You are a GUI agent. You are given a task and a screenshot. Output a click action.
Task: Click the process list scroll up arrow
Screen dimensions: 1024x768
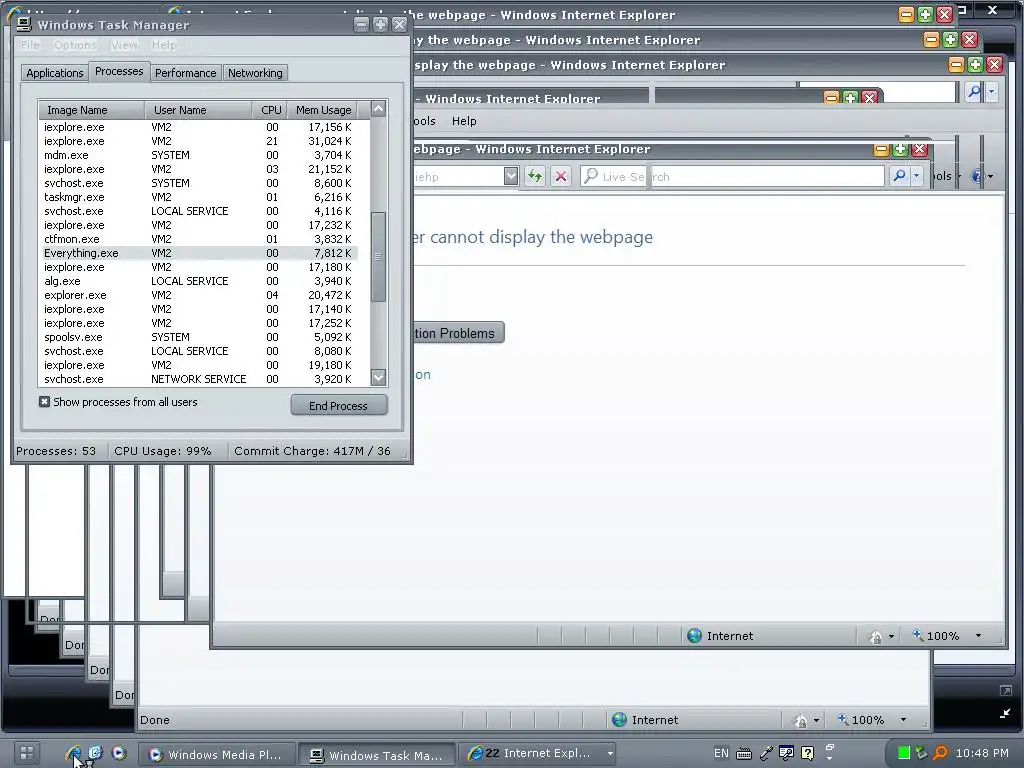point(378,109)
